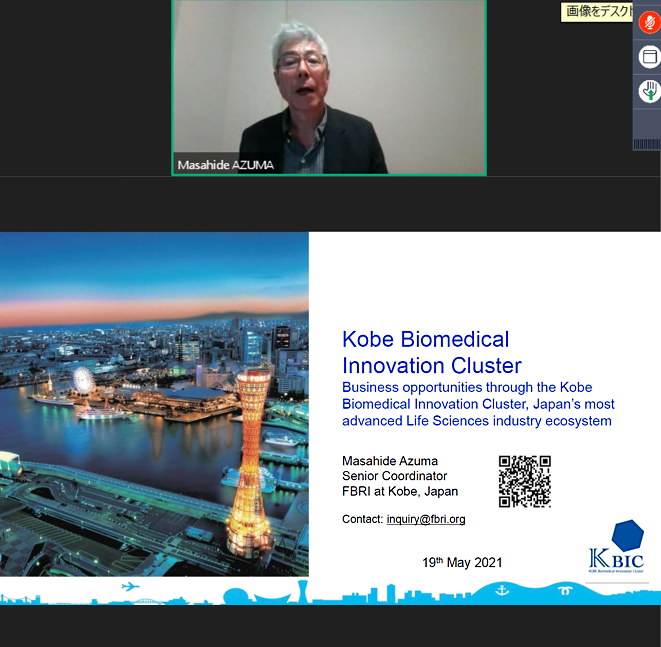661x647 pixels.
Task: Click the 'Senior Coordinator' text on slide
Action: coord(395,476)
